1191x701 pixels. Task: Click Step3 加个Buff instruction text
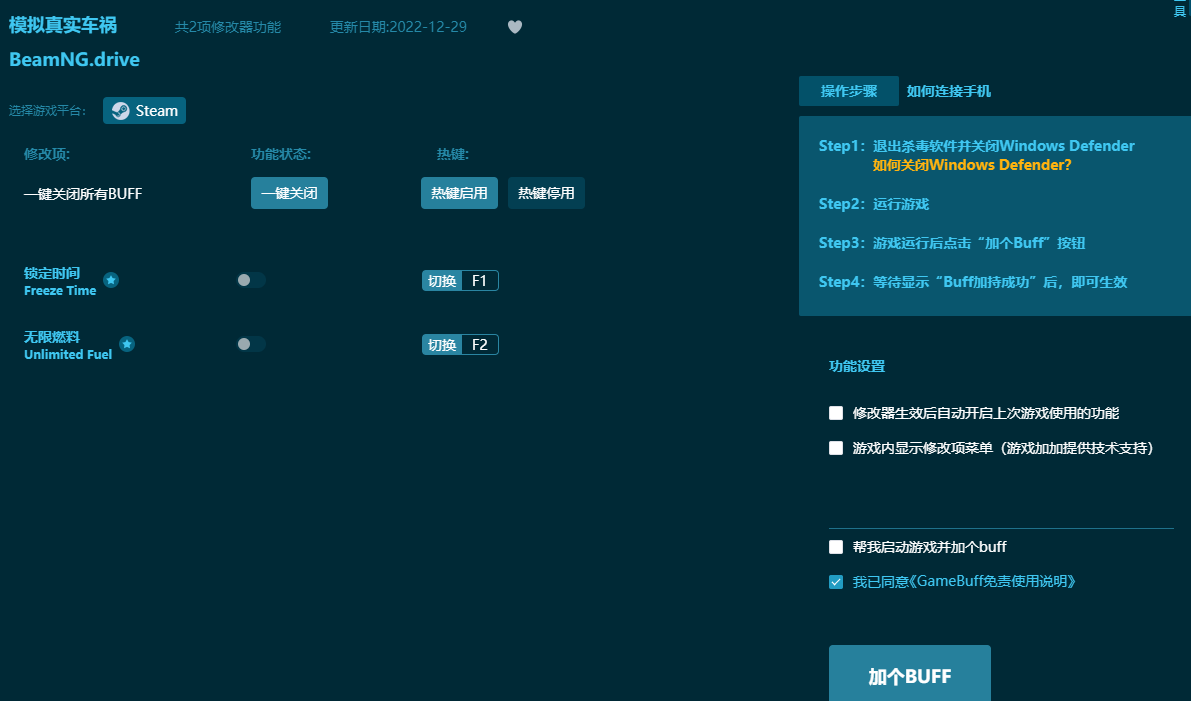tap(952, 243)
